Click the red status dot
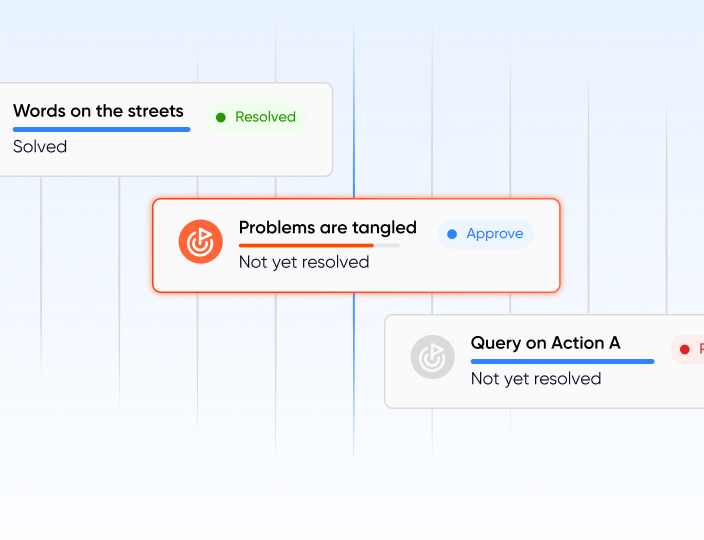704x540 pixels. (685, 349)
